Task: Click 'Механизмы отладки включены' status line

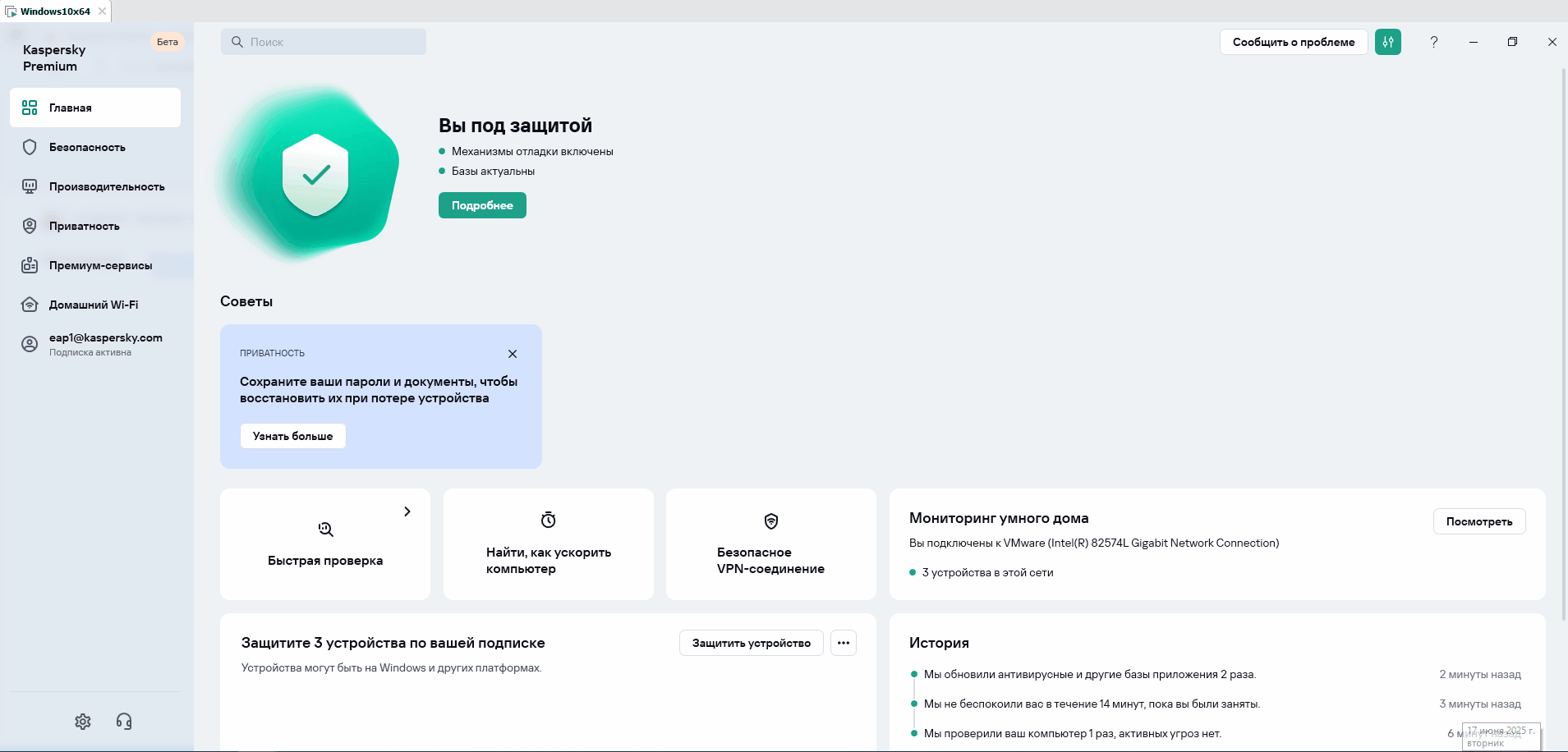Action: (532, 151)
